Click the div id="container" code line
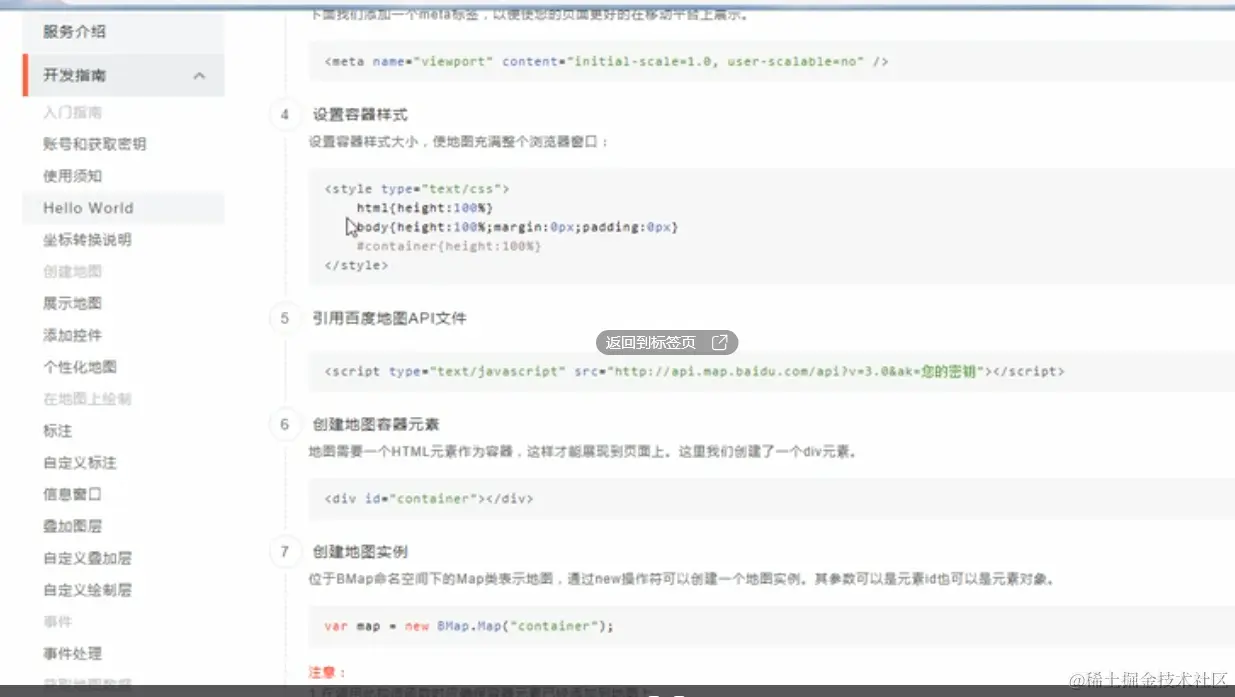 point(429,498)
